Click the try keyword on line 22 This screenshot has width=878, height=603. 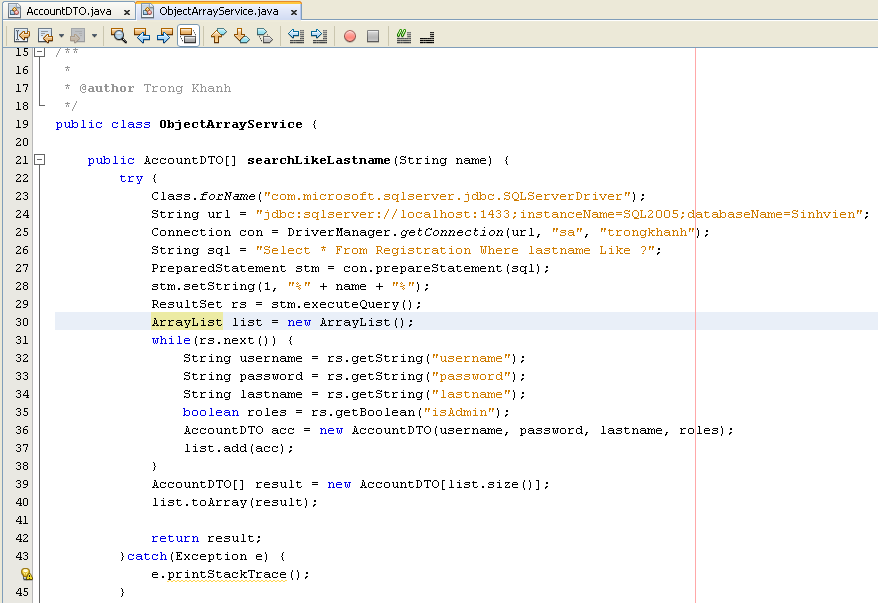[131, 178]
